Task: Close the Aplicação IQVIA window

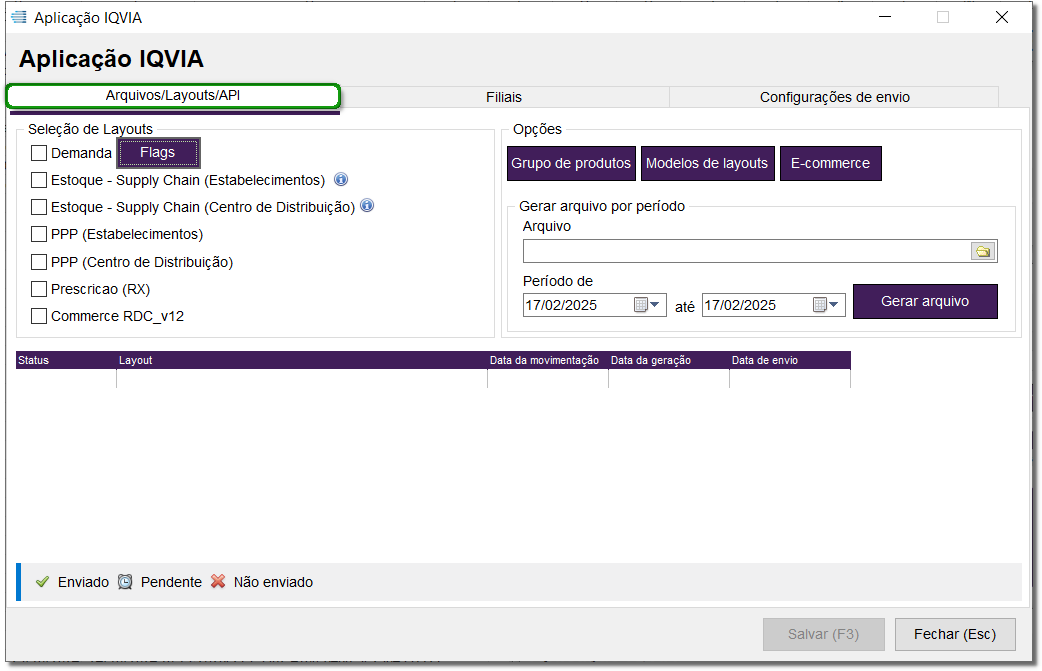Action: pyautogui.click(x=1001, y=17)
